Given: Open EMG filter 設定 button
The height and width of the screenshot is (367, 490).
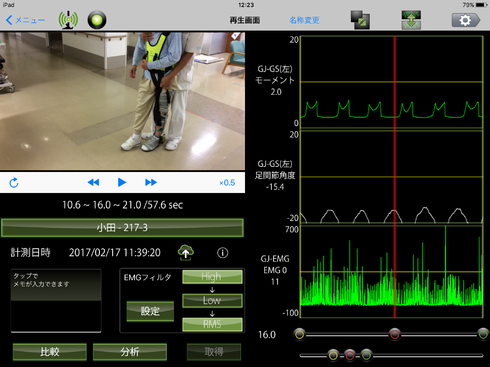Looking at the screenshot, I should (x=150, y=311).
